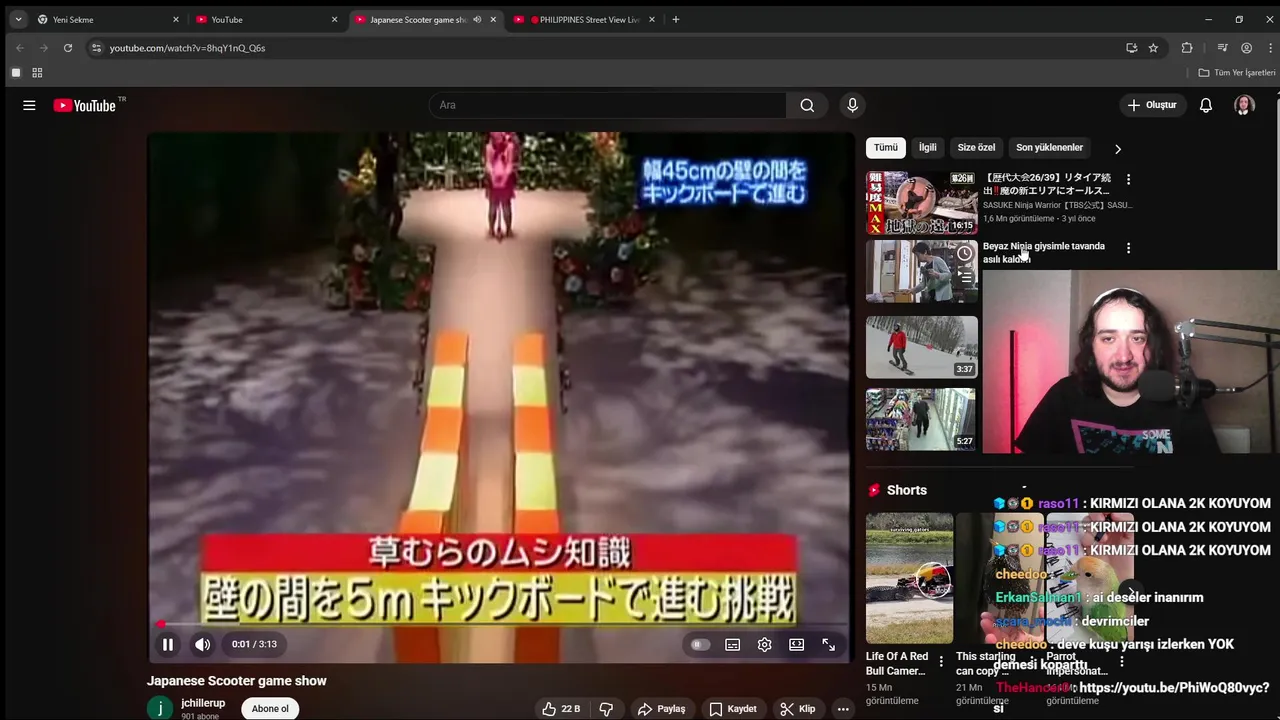This screenshot has width=1280, height=720.
Task: Select the İlgili filter chip
Action: [x=928, y=148]
